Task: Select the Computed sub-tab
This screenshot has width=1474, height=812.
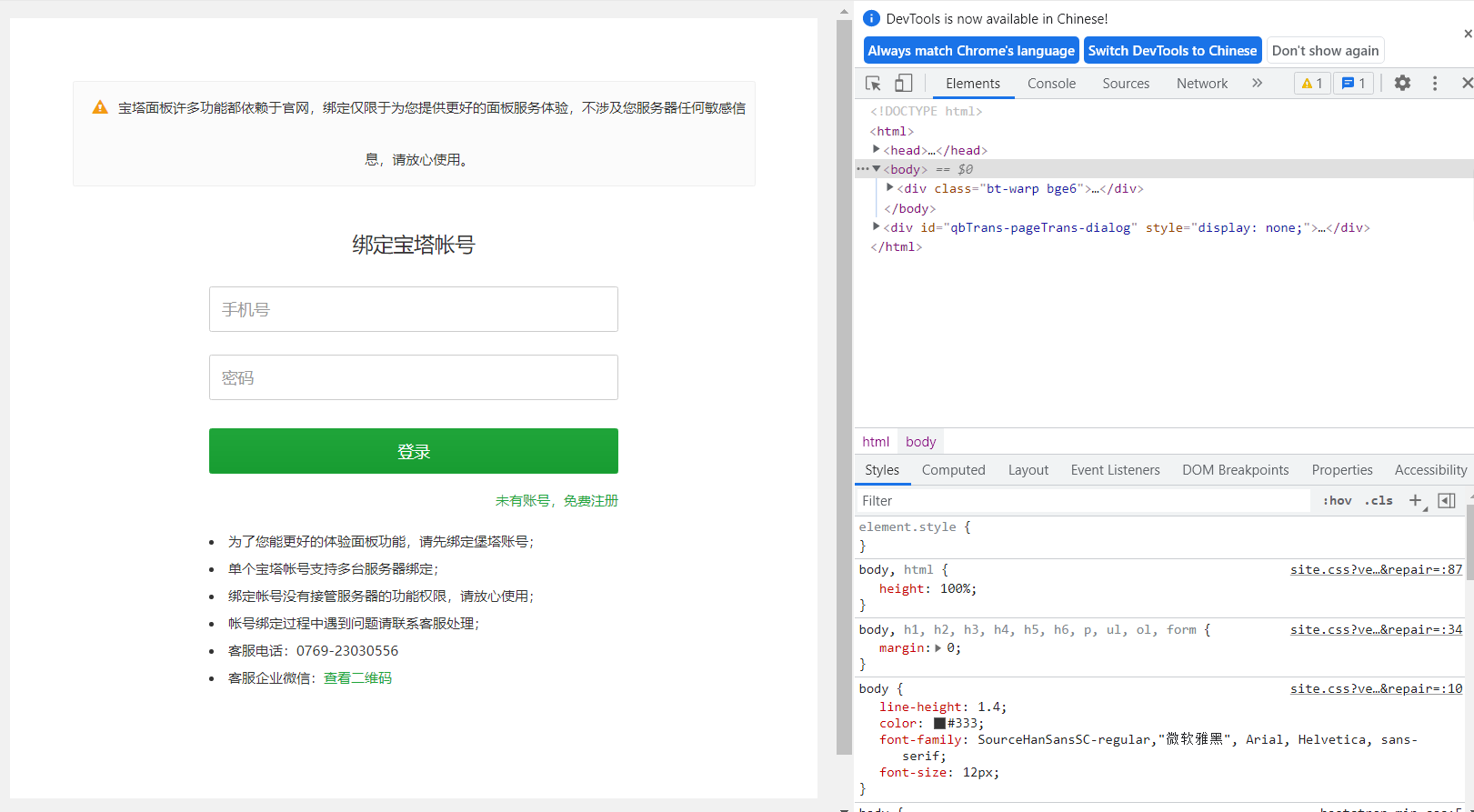Action: [x=953, y=469]
